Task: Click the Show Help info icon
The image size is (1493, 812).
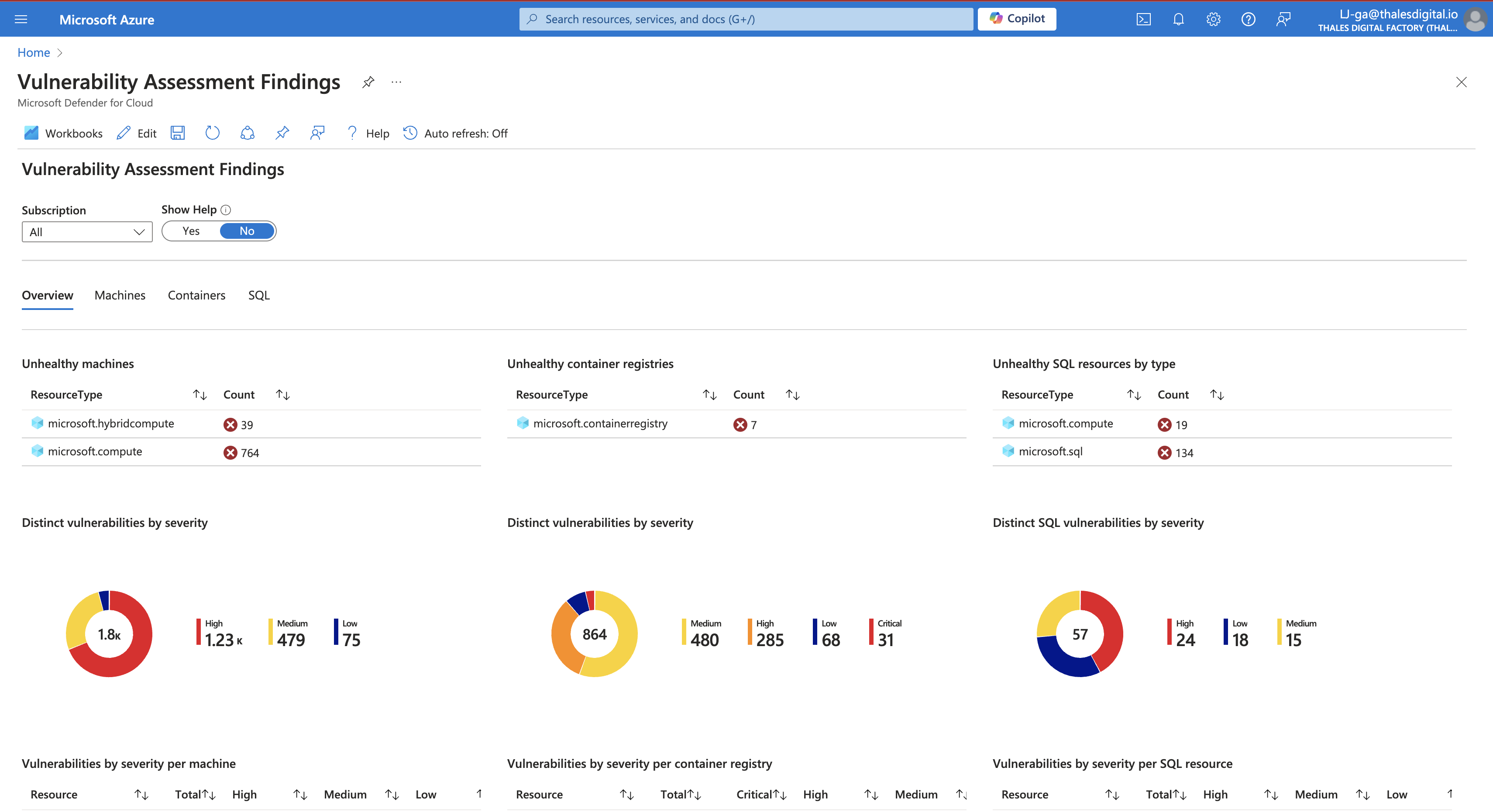Action: click(x=226, y=210)
